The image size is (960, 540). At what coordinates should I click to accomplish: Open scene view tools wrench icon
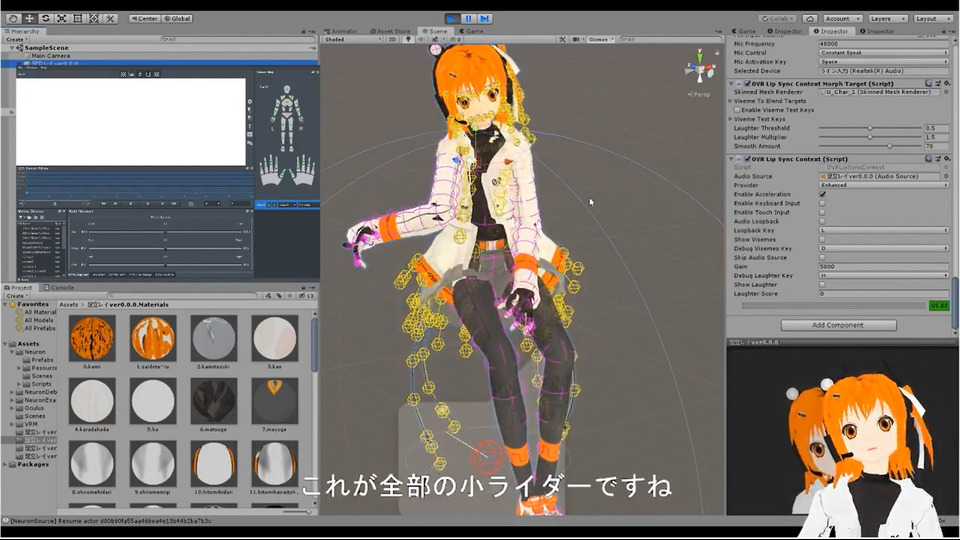562,39
